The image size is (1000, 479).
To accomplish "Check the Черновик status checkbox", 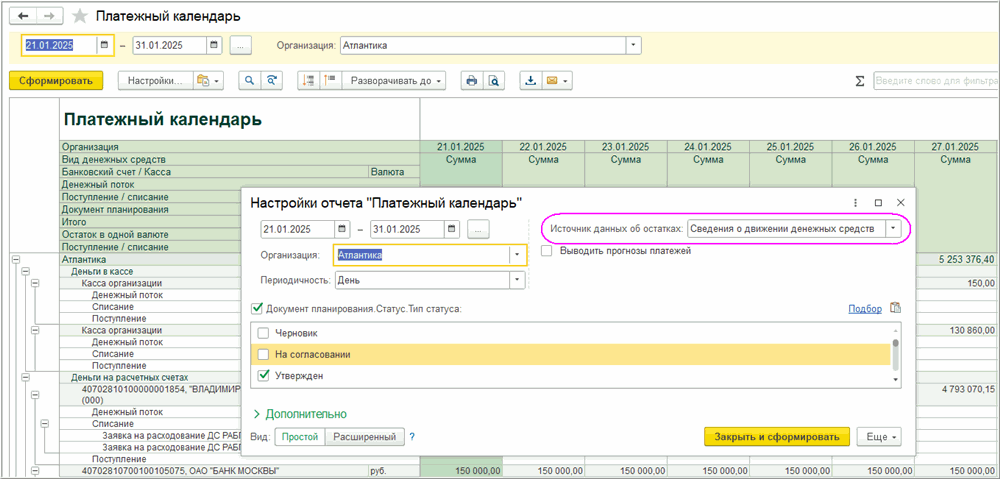I will [x=264, y=333].
